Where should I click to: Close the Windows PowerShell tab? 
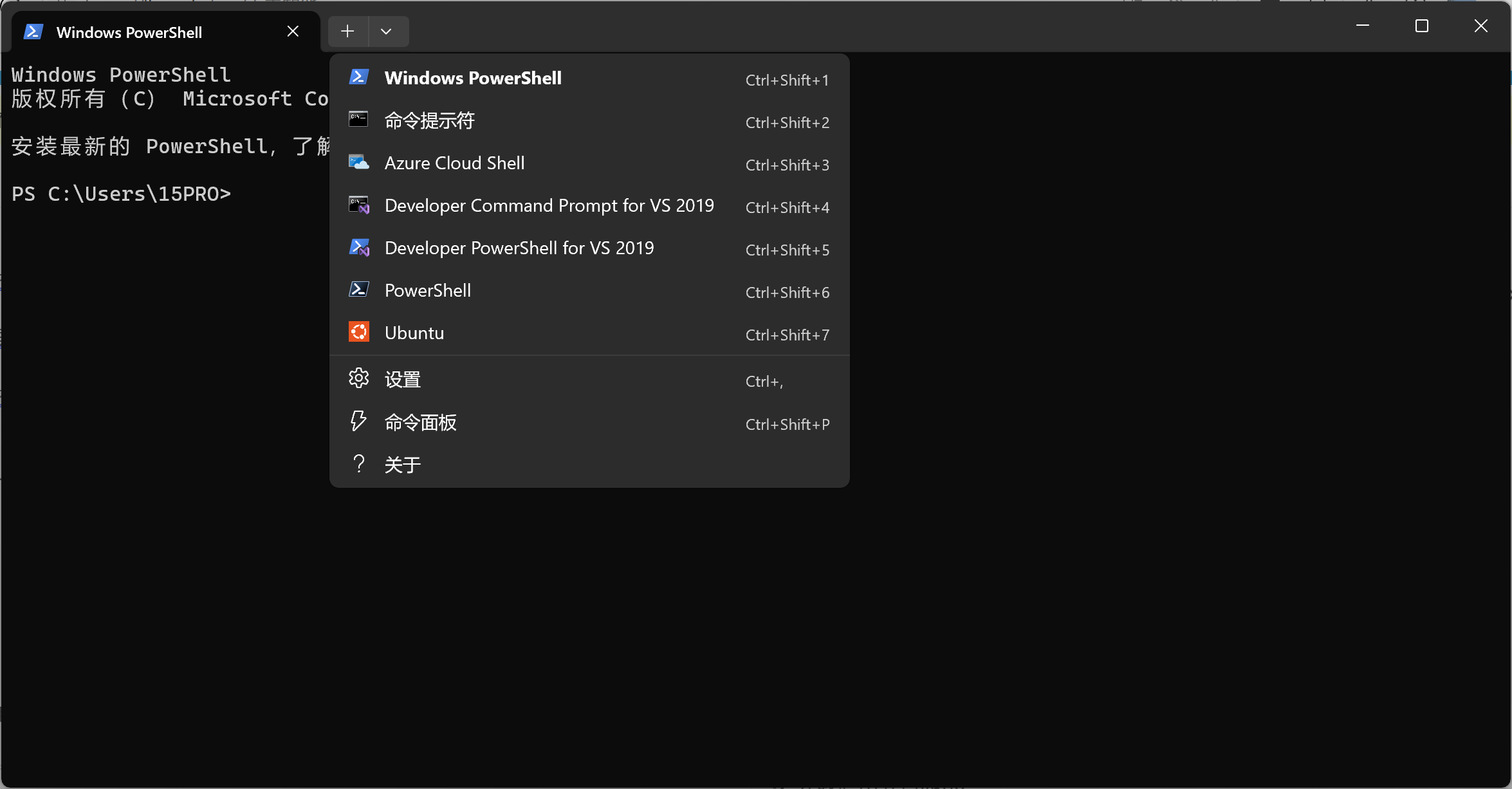pos(293,32)
